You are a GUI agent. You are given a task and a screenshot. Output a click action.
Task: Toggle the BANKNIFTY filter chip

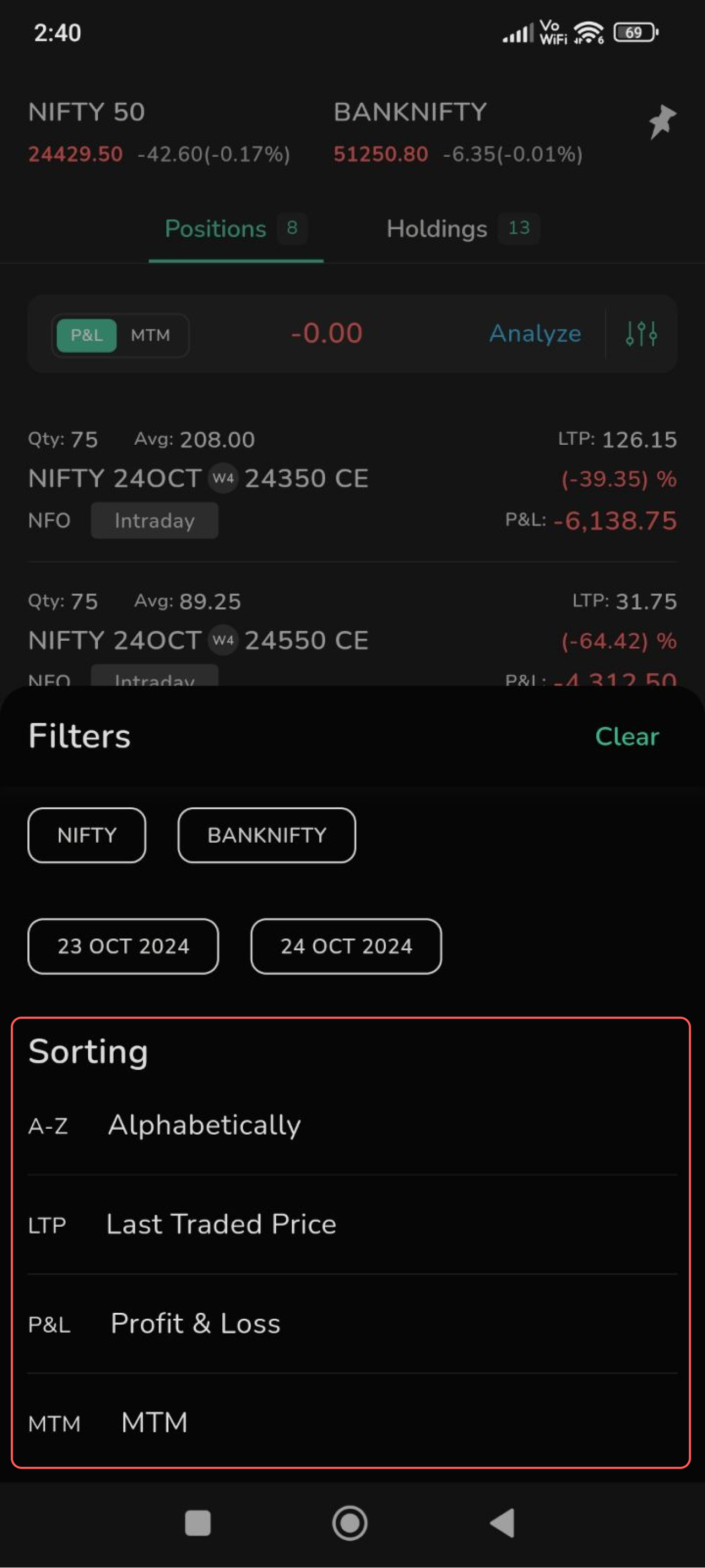click(x=266, y=835)
